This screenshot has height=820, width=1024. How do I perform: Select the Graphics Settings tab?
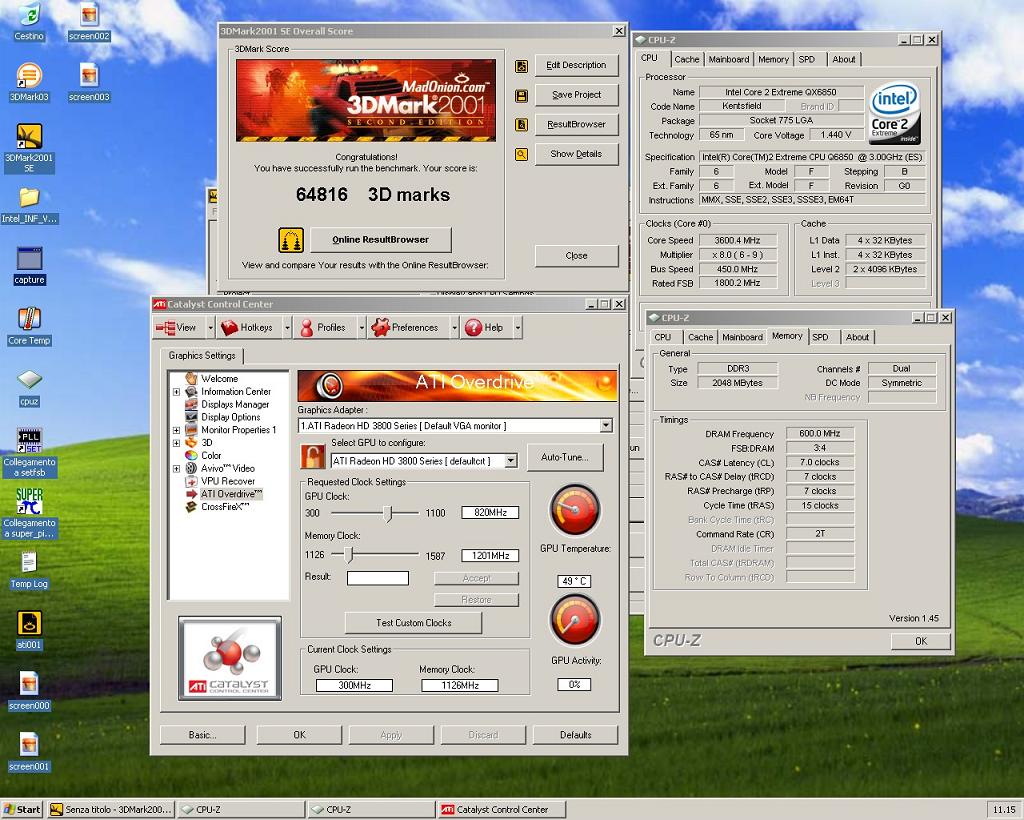click(202, 356)
